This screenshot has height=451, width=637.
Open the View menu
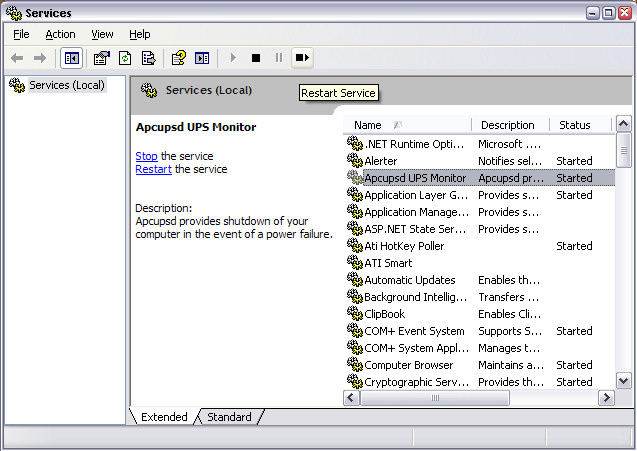[x=102, y=34]
